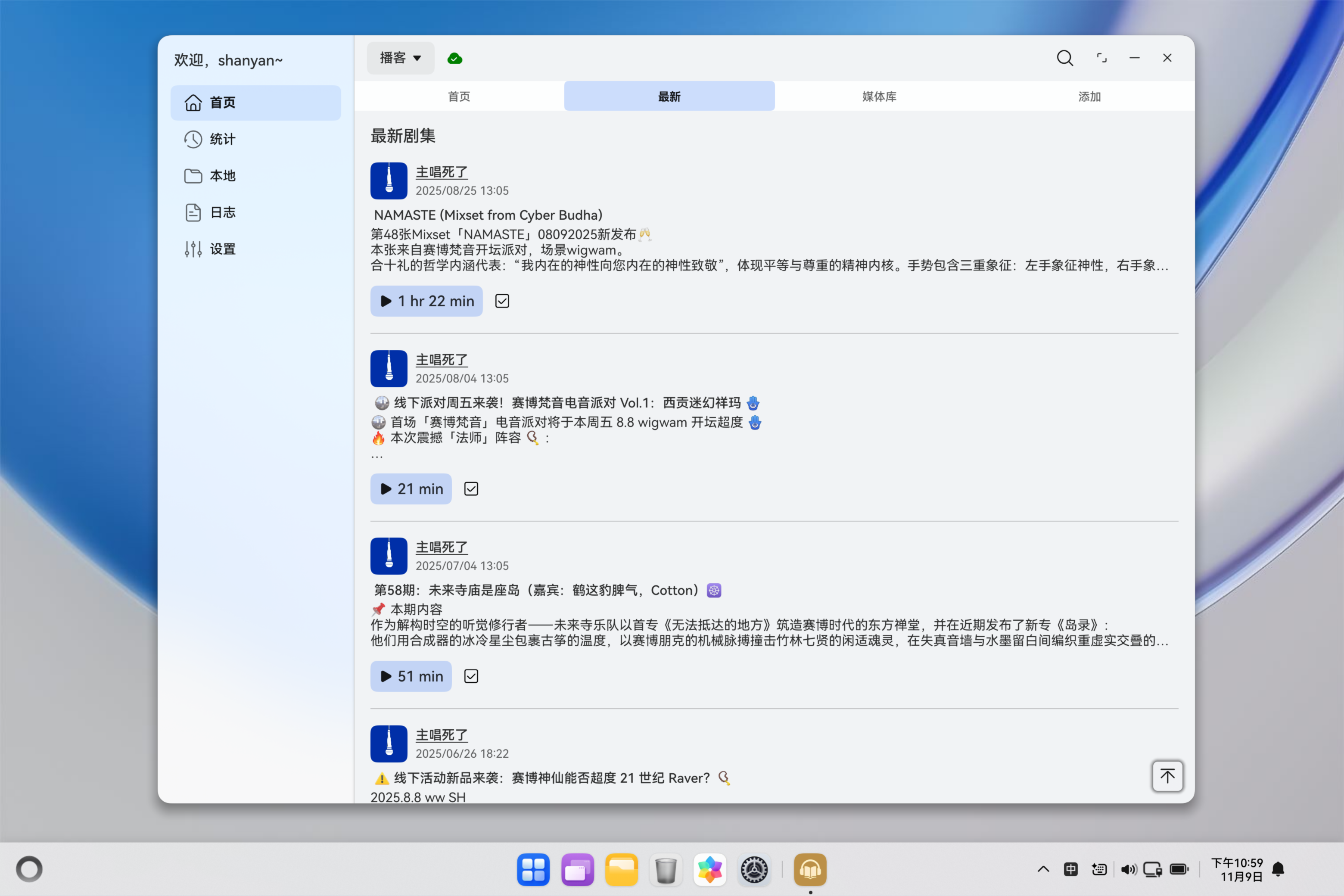1344x896 pixels.
Task: Open the notification bell icon
Action: coord(1278,869)
